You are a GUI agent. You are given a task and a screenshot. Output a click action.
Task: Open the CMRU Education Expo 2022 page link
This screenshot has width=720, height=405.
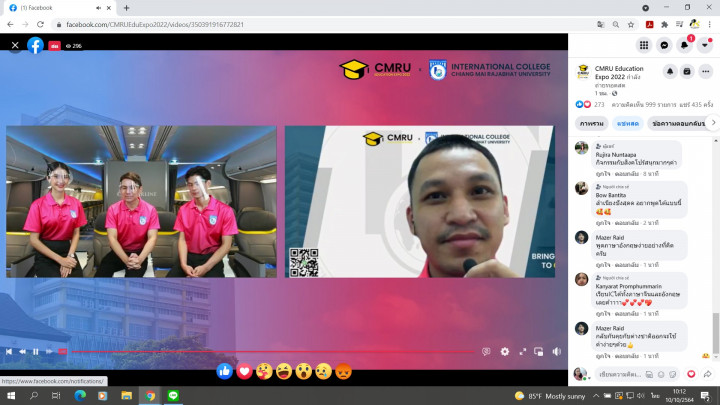pos(619,73)
